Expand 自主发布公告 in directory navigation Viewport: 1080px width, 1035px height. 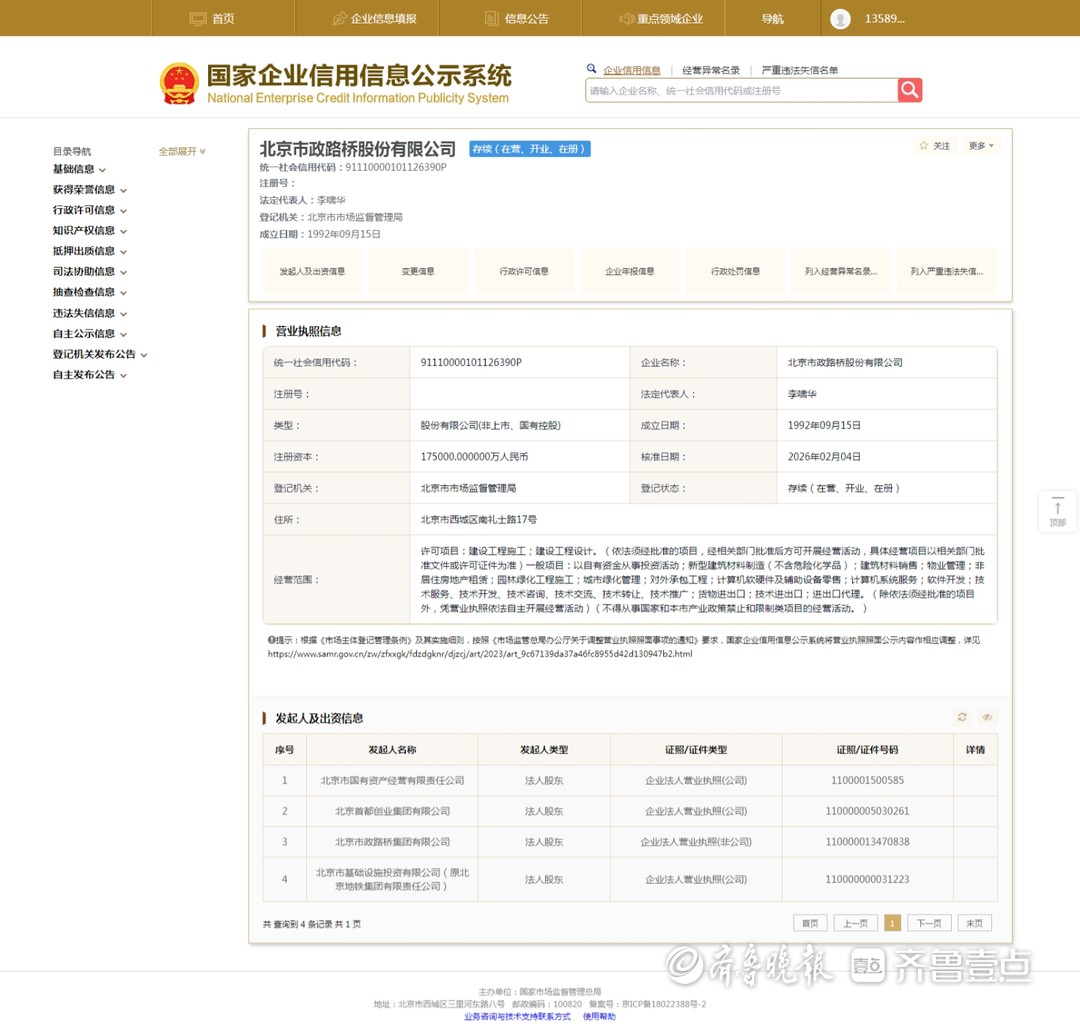coord(90,375)
